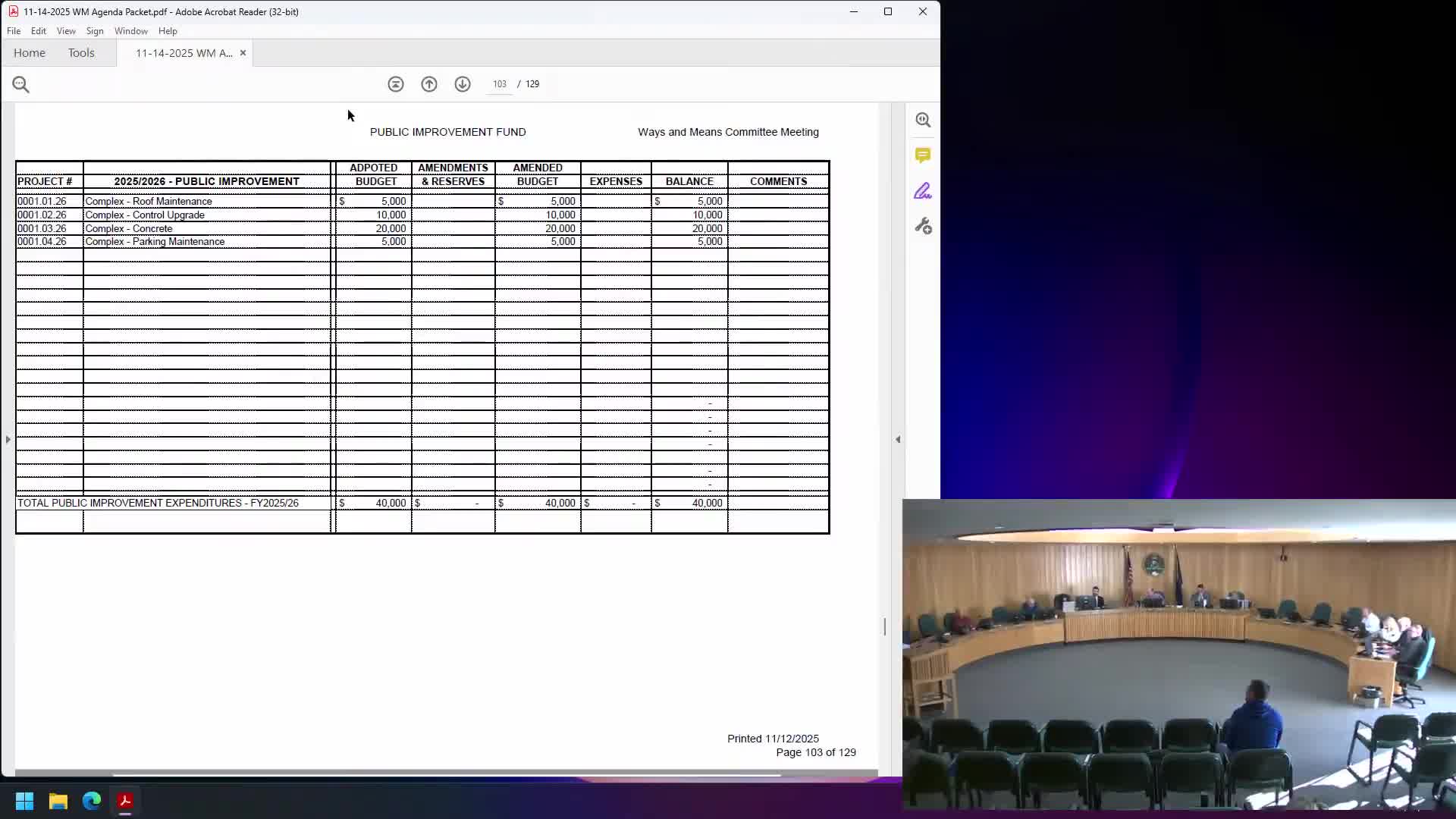
Task: Open the zoom tool in right pane
Action: [x=923, y=120]
